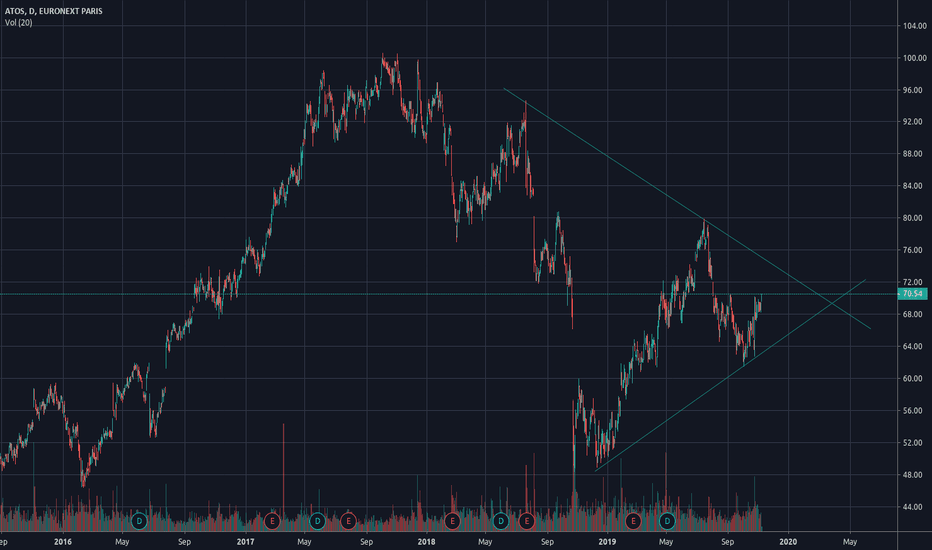932x550 pixels.
Task: Open the earnings E marker of early 2017
Action: point(272,521)
